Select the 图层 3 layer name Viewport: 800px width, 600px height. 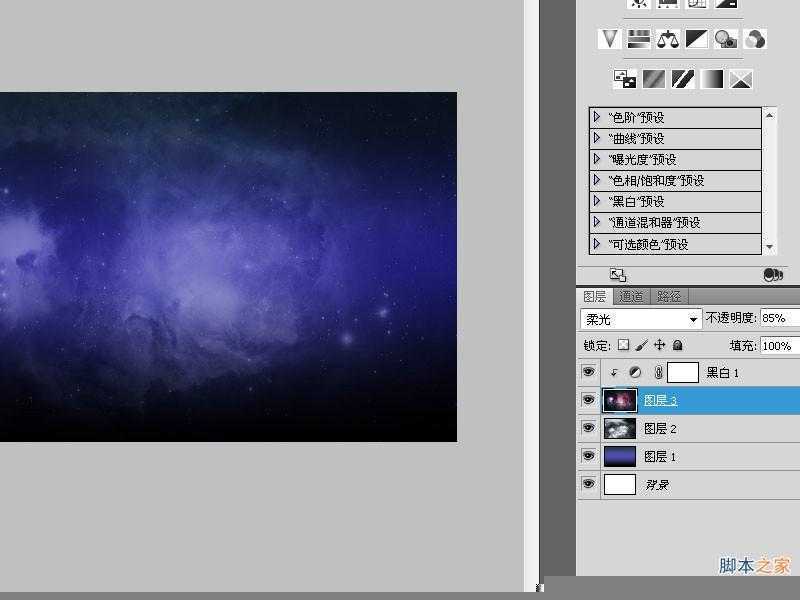click(660, 401)
